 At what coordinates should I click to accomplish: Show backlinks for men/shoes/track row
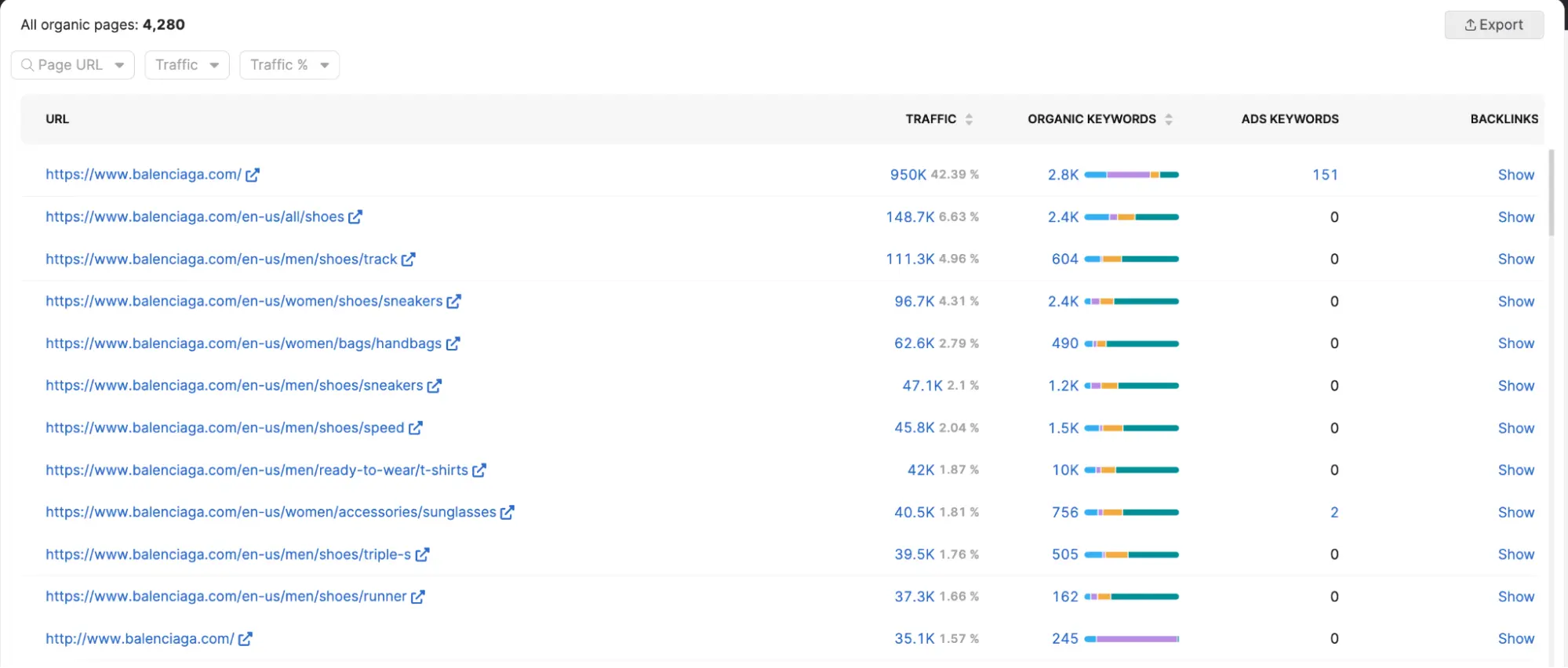tap(1515, 260)
